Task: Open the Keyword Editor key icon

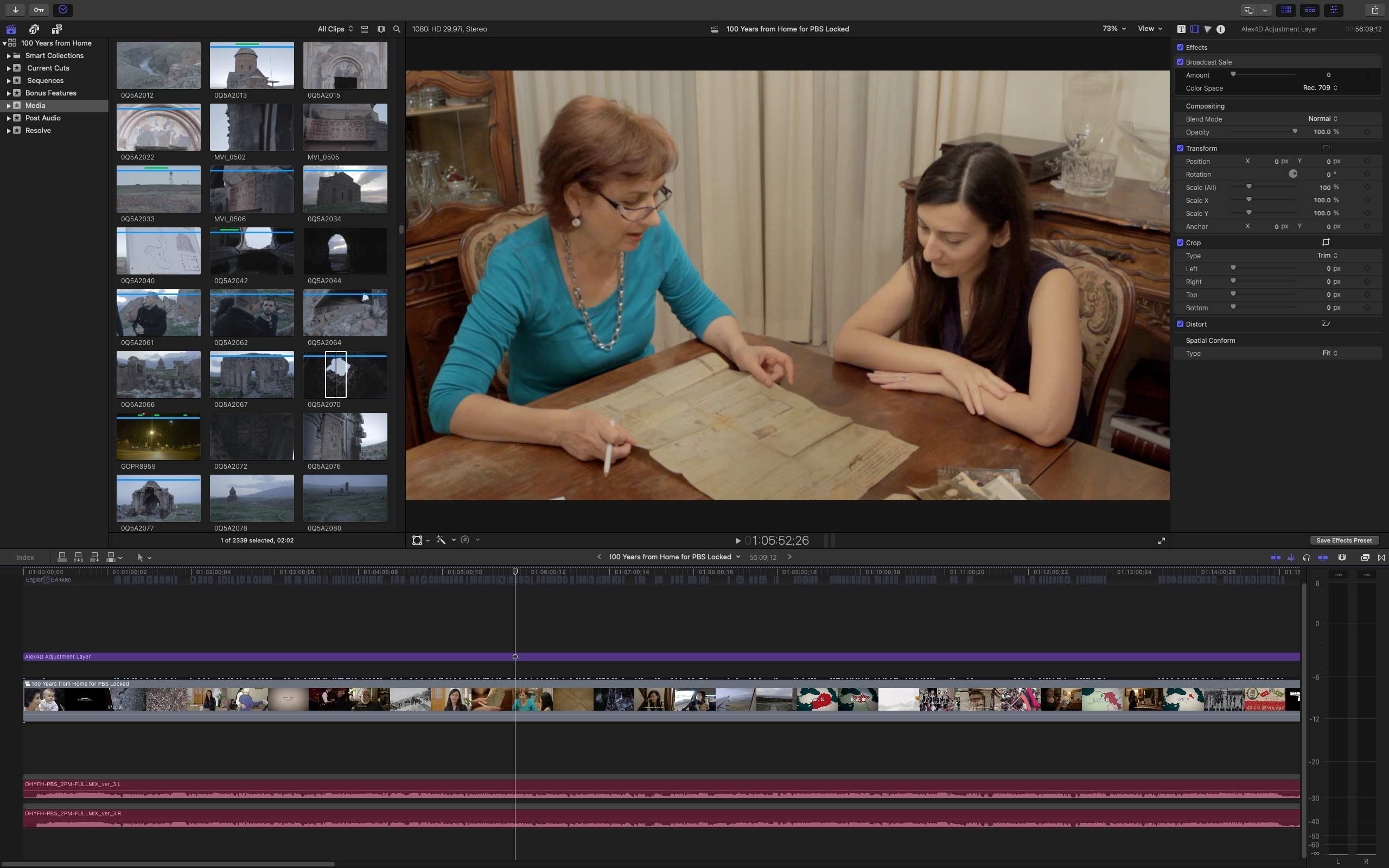Action: tap(39, 10)
